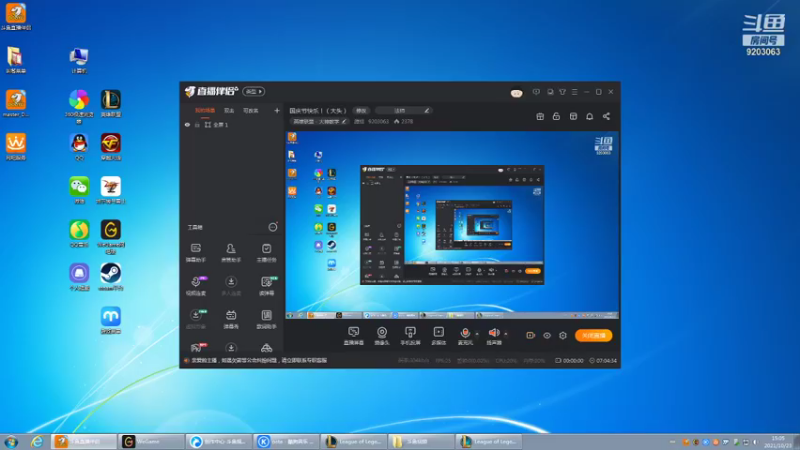This screenshot has height=450, width=800.
Task: Open the notification bell in streaming app
Action: point(589,116)
